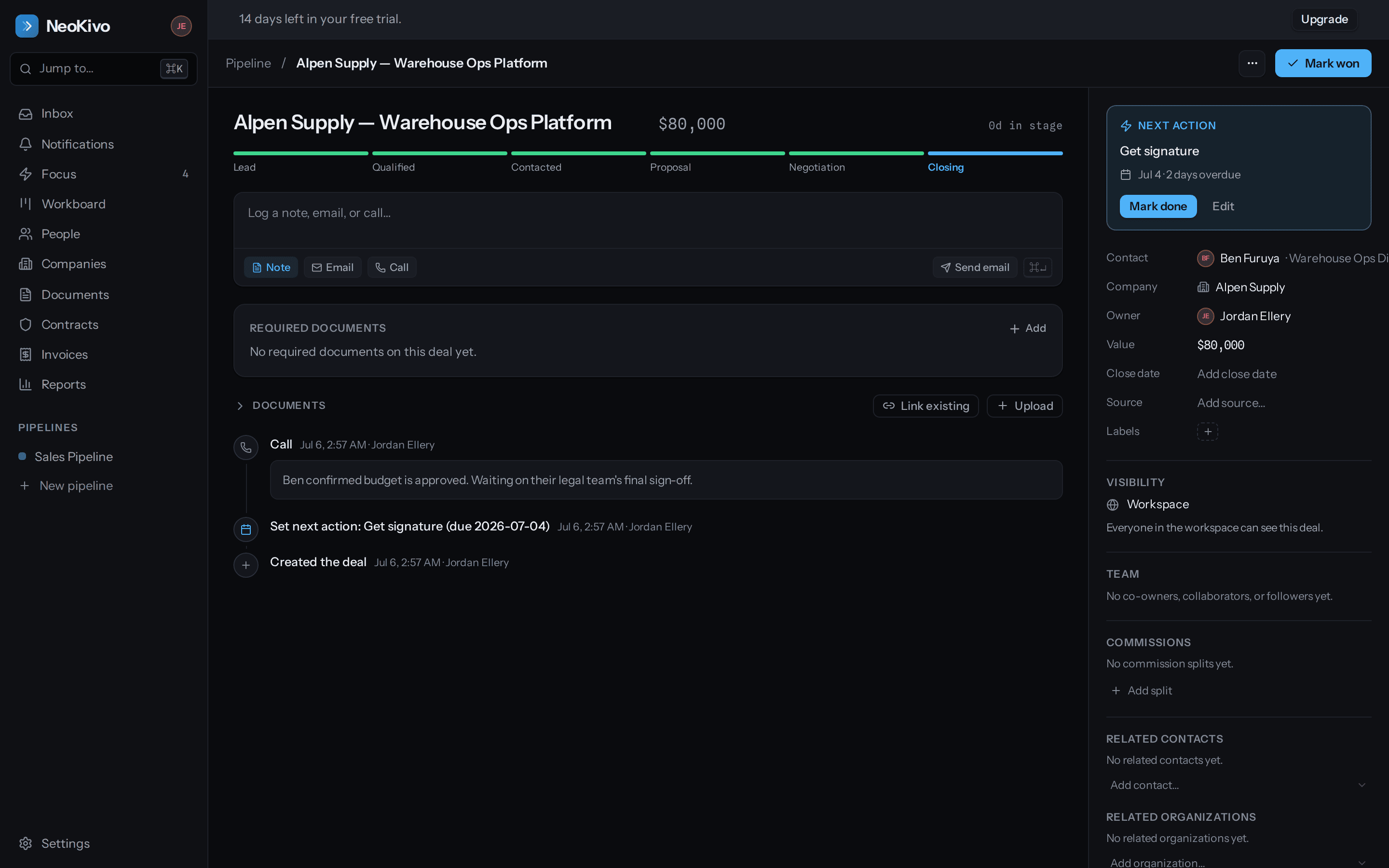Open Settings gear icon
Viewport: 1389px width, 868px height.
pos(25,843)
